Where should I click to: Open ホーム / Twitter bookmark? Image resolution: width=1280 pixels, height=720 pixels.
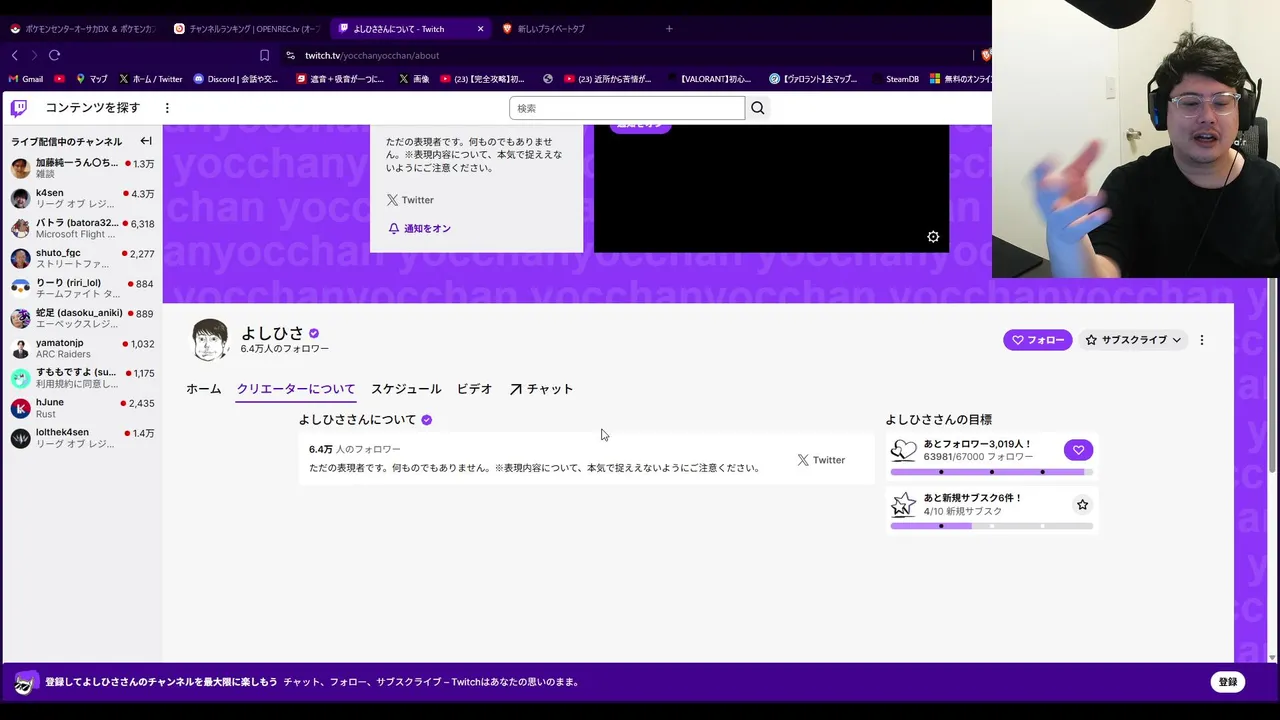point(150,79)
